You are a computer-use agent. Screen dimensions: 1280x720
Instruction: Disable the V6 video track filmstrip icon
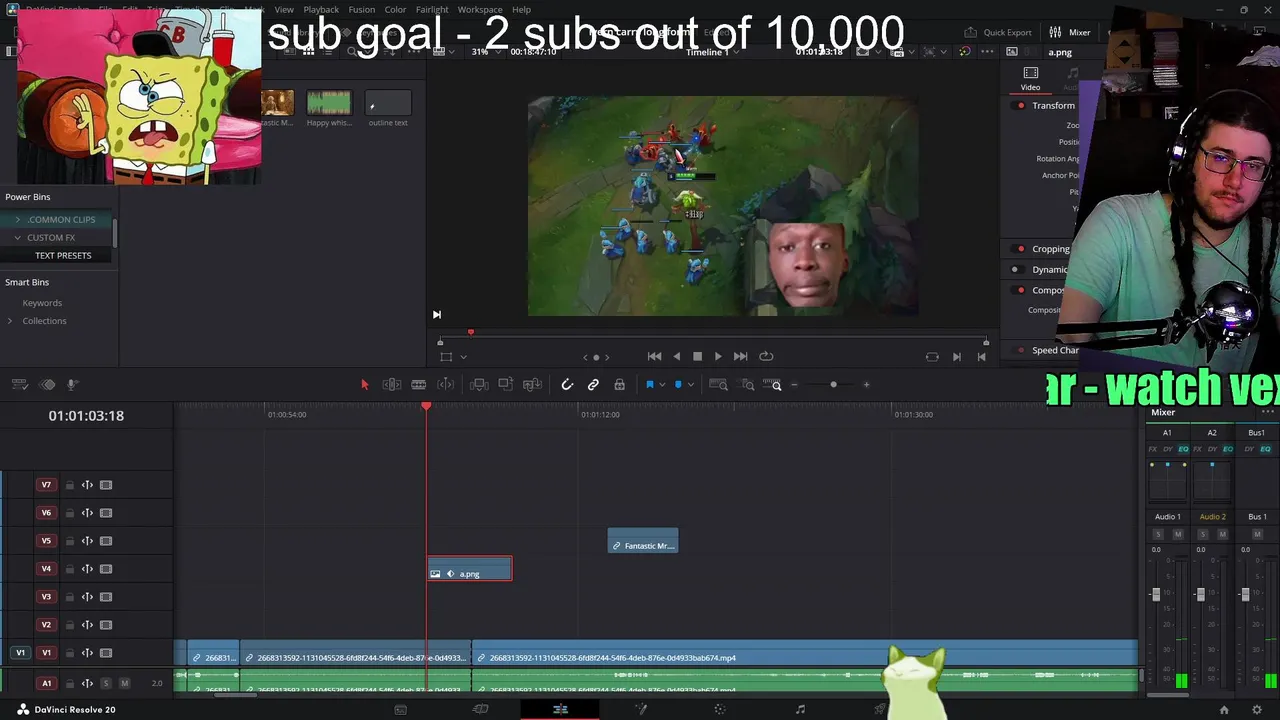pos(106,513)
